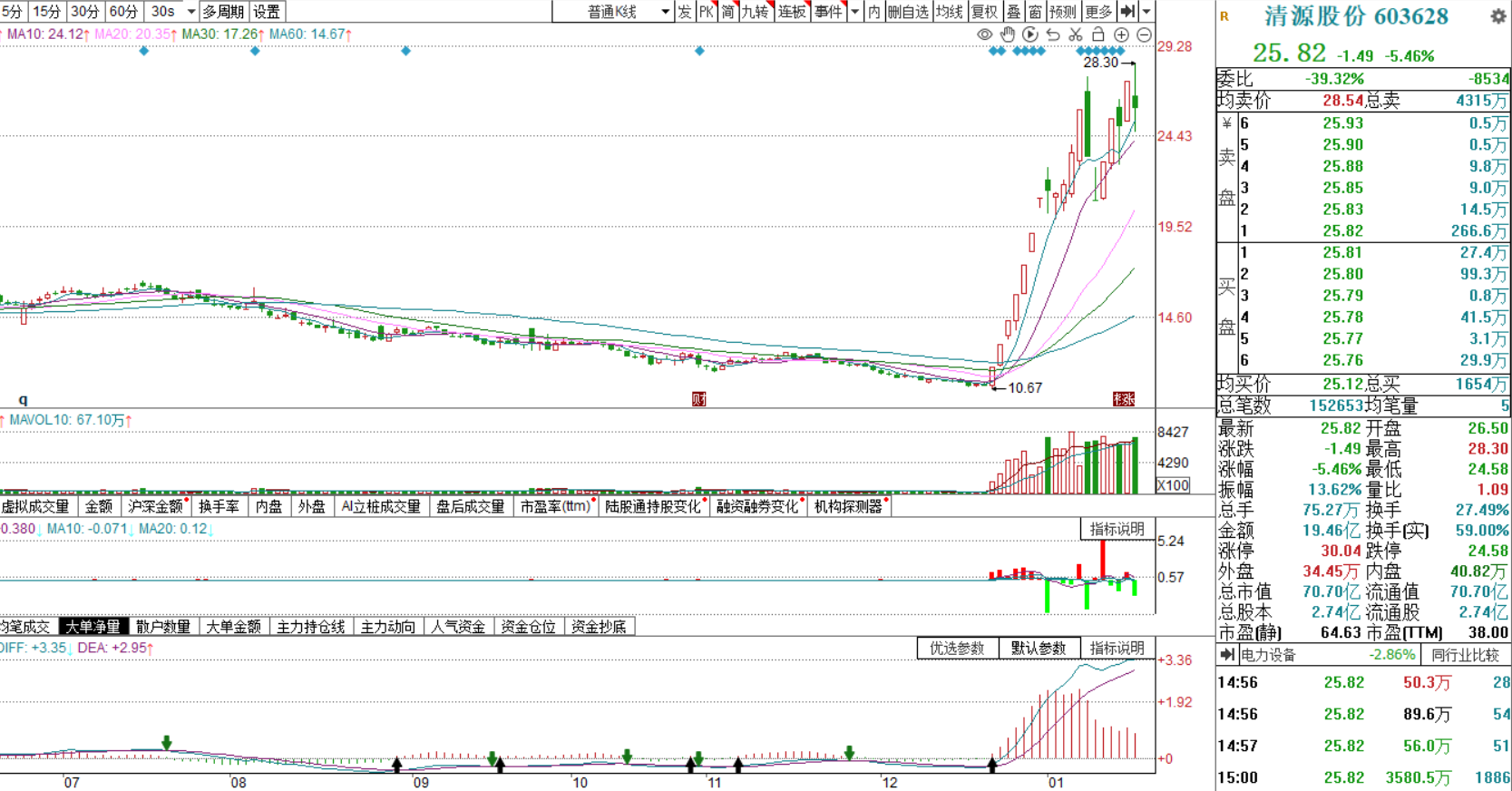Click the 财 finance marker on the chart

click(698, 399)
